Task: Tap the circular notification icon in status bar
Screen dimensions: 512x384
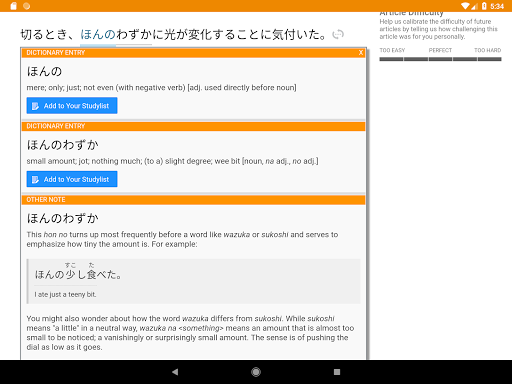Action: pyautogui.click(x=27, y=6)
